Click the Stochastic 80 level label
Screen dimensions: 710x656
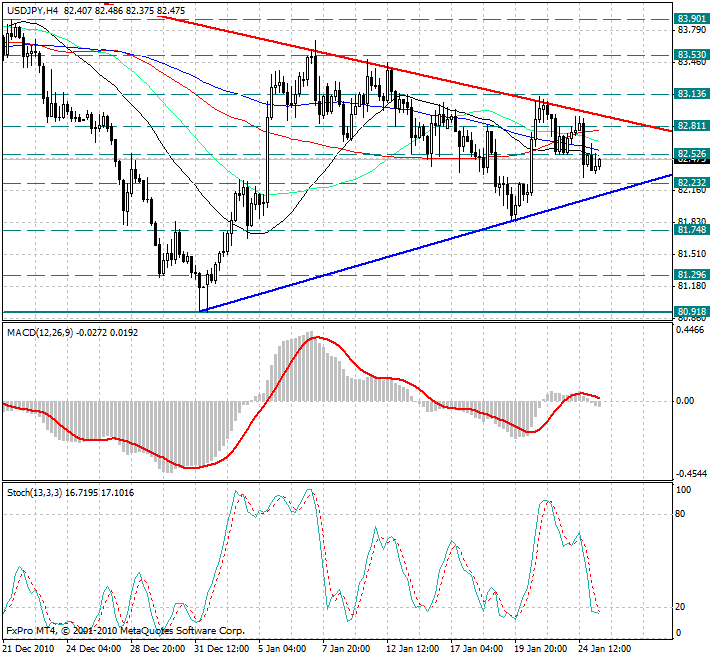(x=681, y=514)
